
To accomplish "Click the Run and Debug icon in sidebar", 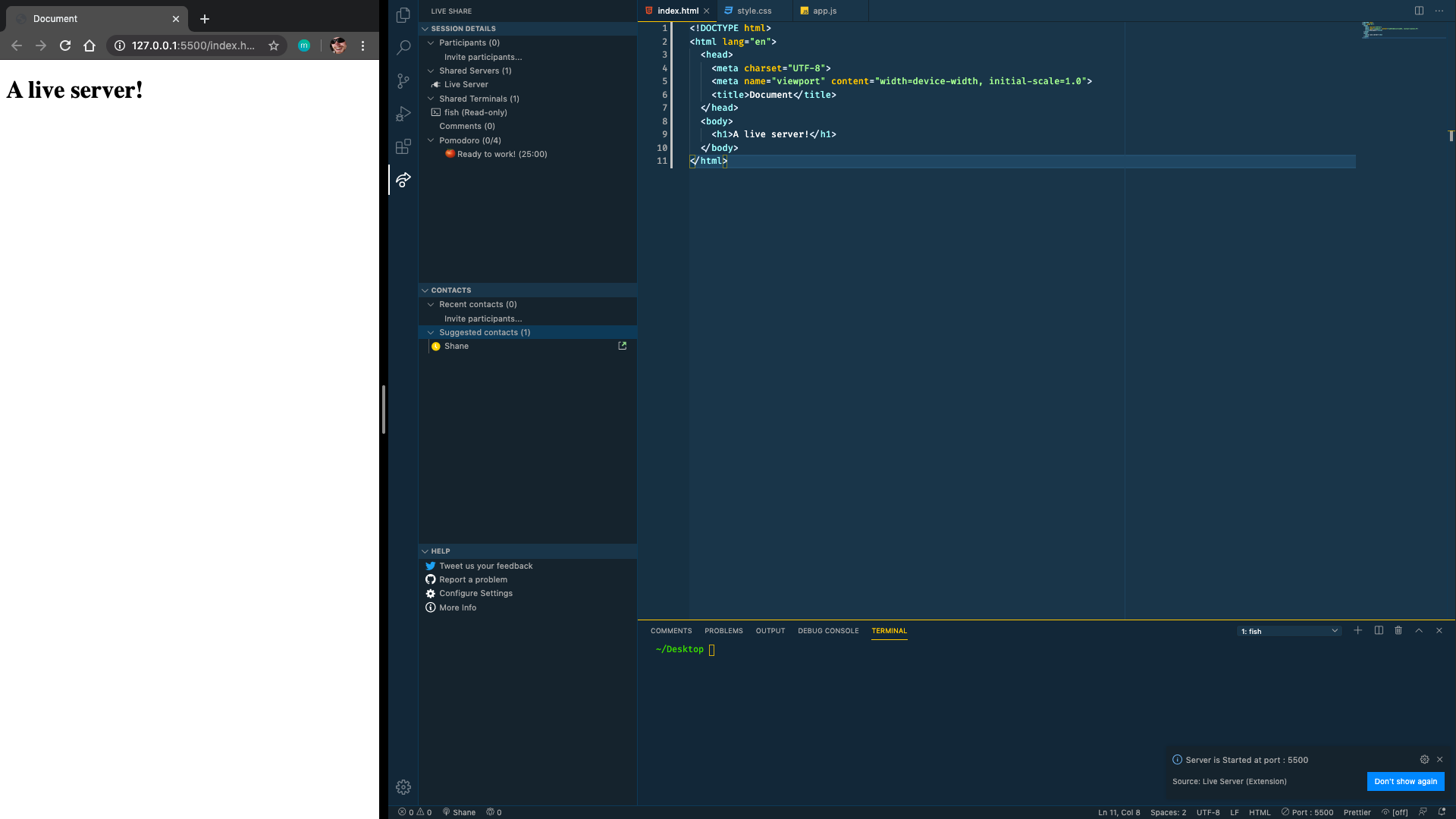I will click(404, 113).
